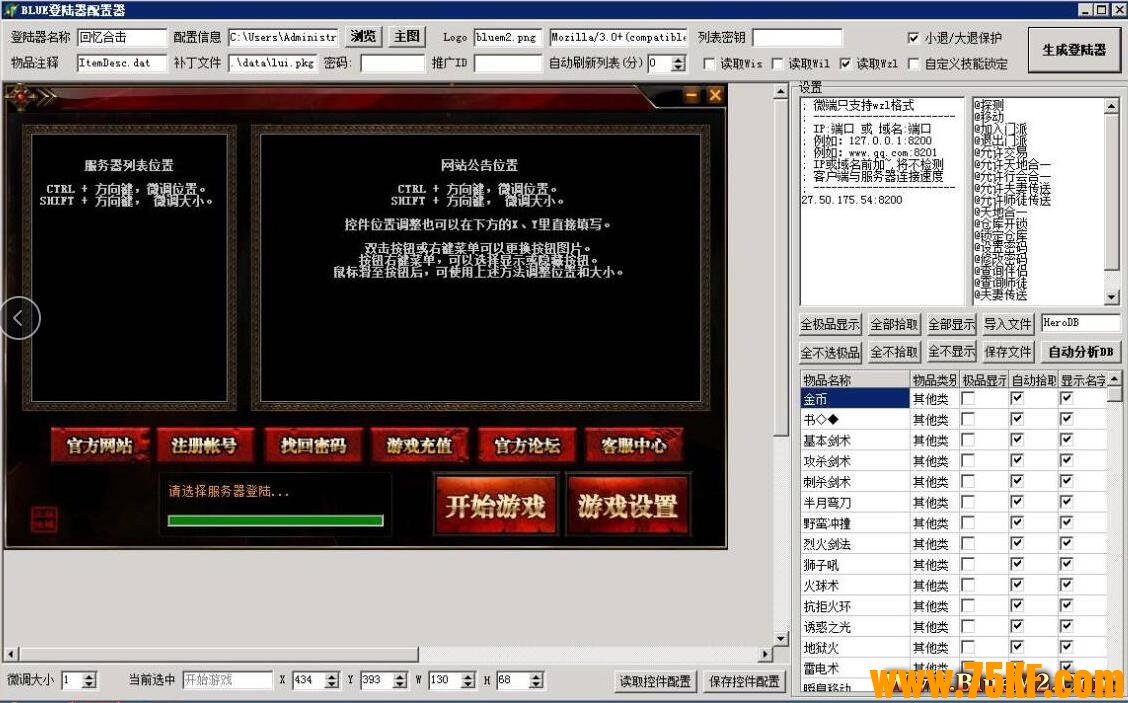Toggle the 小退/大退保护 checkbox

point(913,38)
